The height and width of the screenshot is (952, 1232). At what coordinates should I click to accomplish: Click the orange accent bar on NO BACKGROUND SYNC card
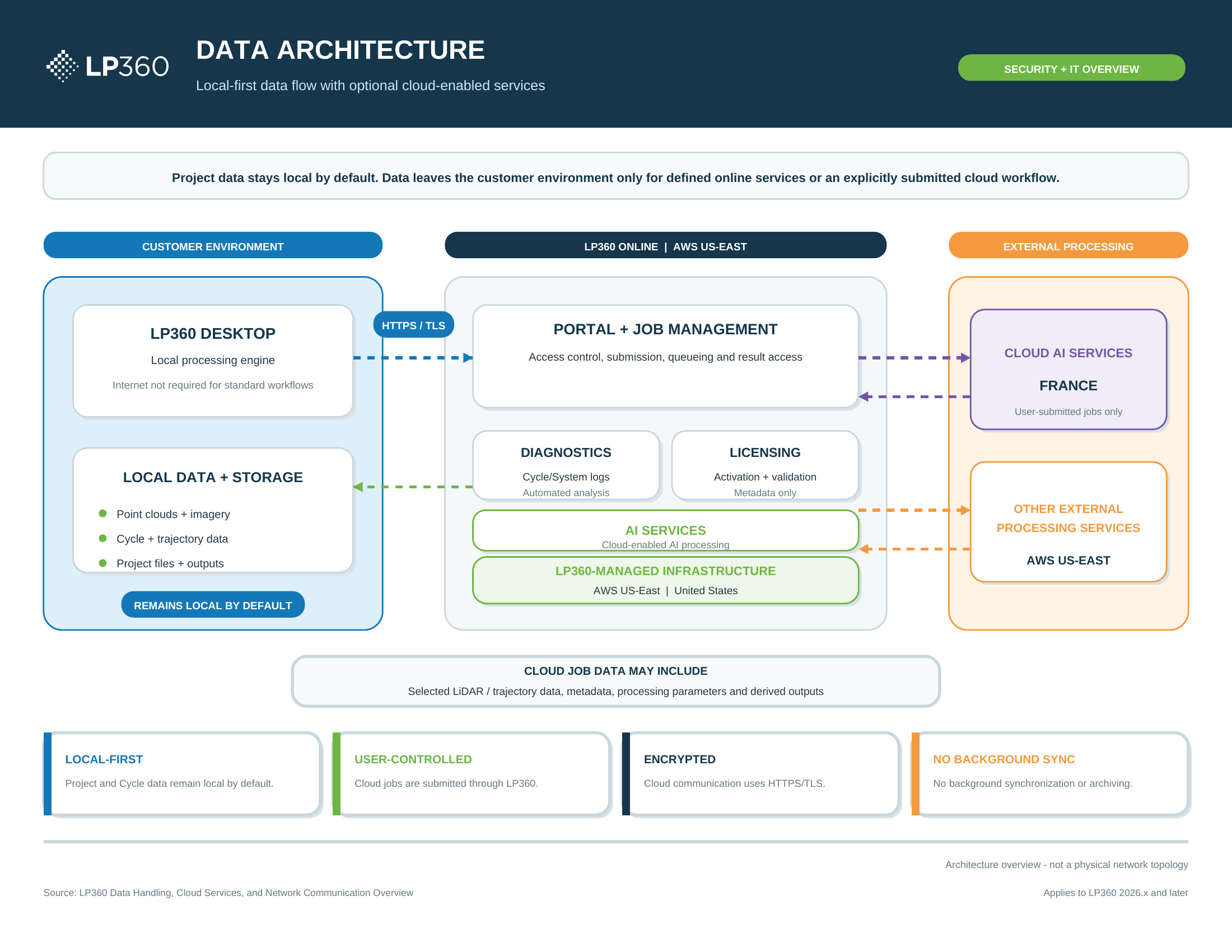tap(916, 774)
